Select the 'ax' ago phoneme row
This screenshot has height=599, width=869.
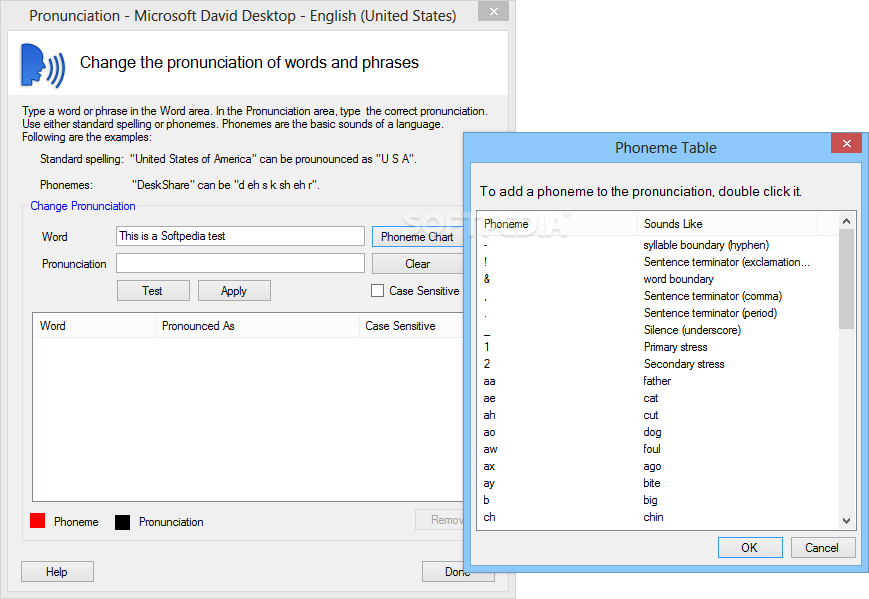point(658,467)
